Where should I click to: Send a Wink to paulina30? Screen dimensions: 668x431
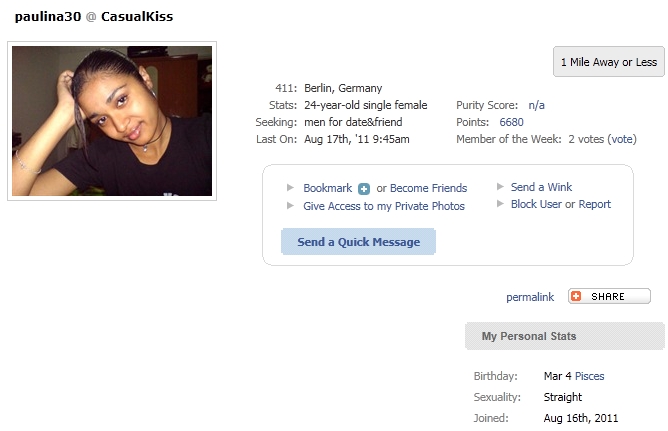(541, 187)
